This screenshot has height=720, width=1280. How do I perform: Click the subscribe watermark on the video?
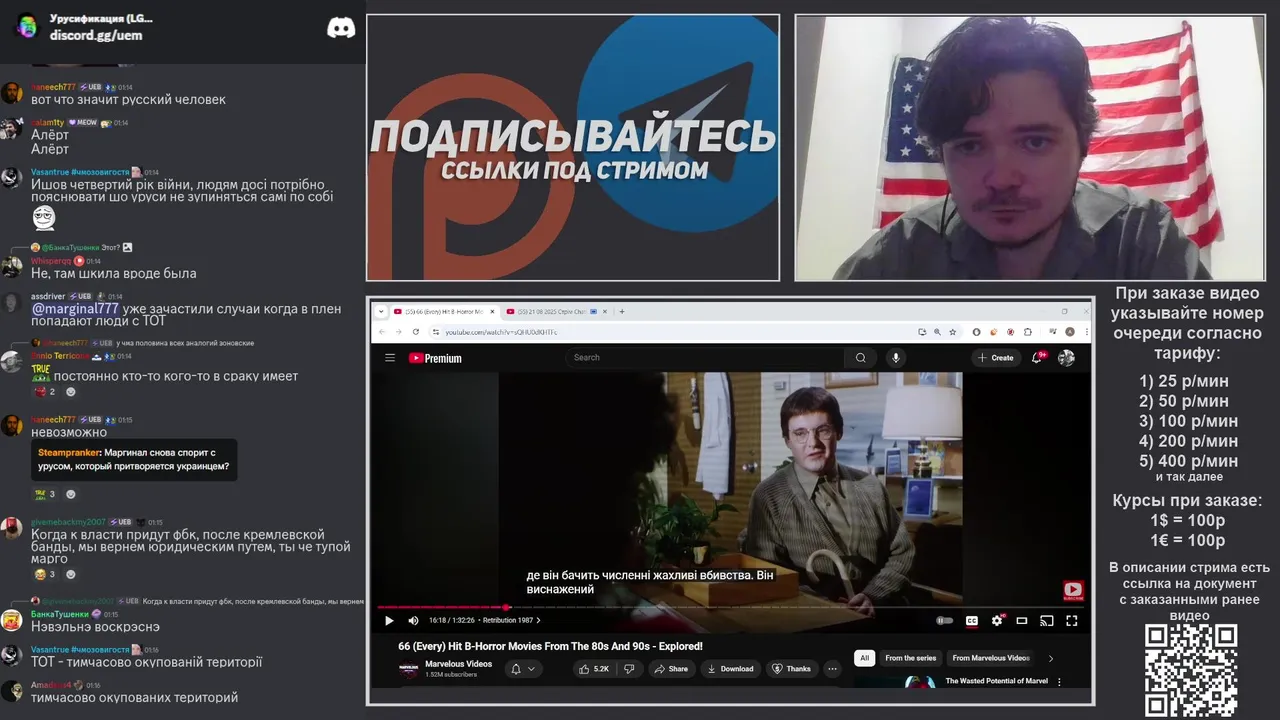1073,590
